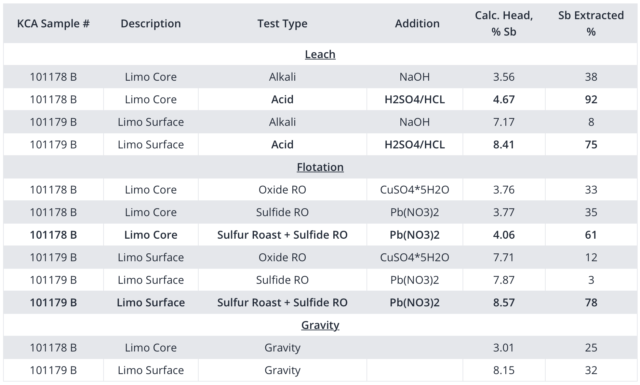This screenshot has width=640, height=385.
Task: Click the Sb Extracted % header
Action: 591,24
